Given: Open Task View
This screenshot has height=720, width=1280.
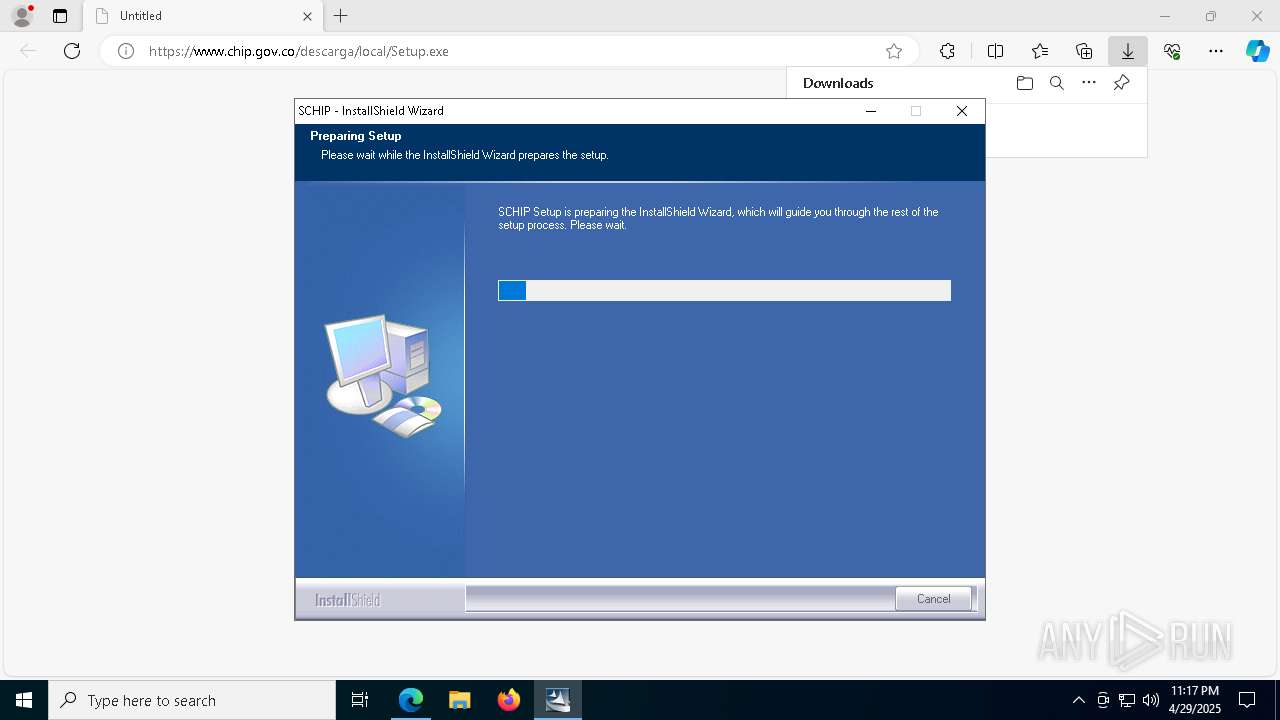Looking at the screenshot, I should 360,700.
